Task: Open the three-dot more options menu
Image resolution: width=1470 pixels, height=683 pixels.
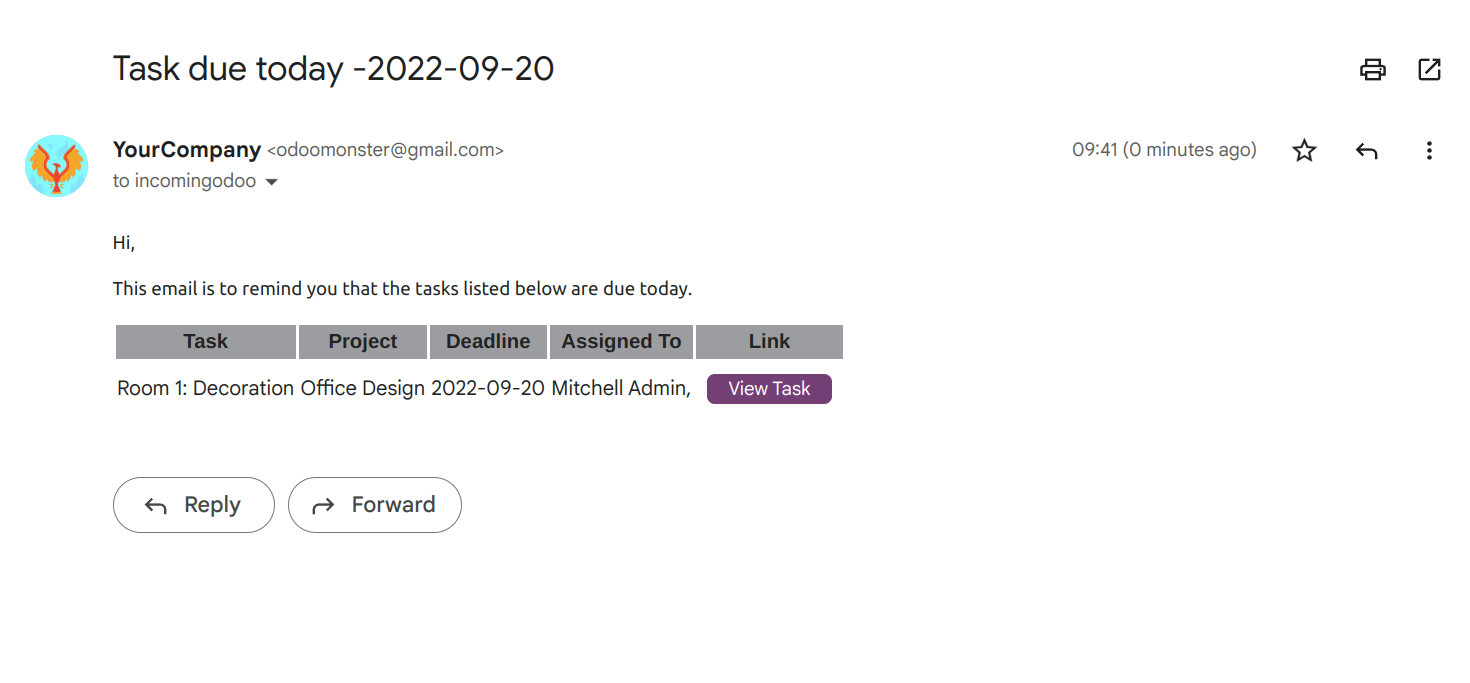Action: click(x=1429, y=151)
